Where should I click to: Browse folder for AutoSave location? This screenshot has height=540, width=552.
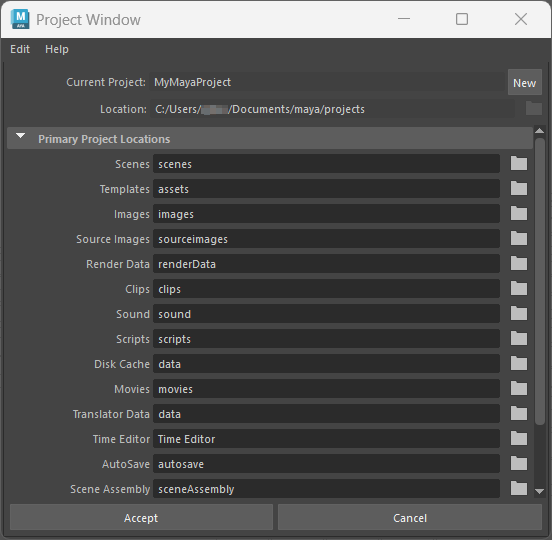519,464
